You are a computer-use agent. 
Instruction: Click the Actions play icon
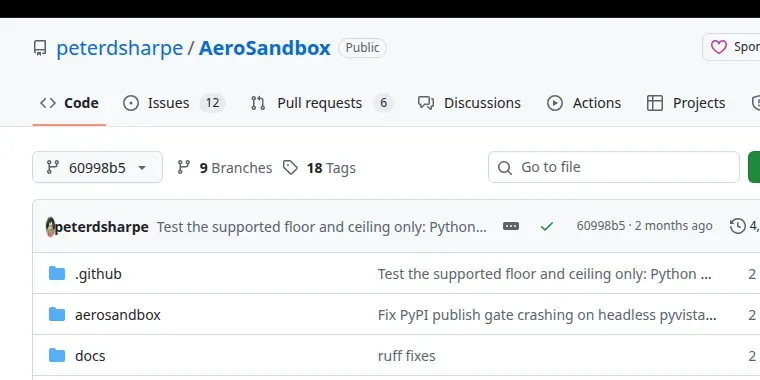pos(555,103)
